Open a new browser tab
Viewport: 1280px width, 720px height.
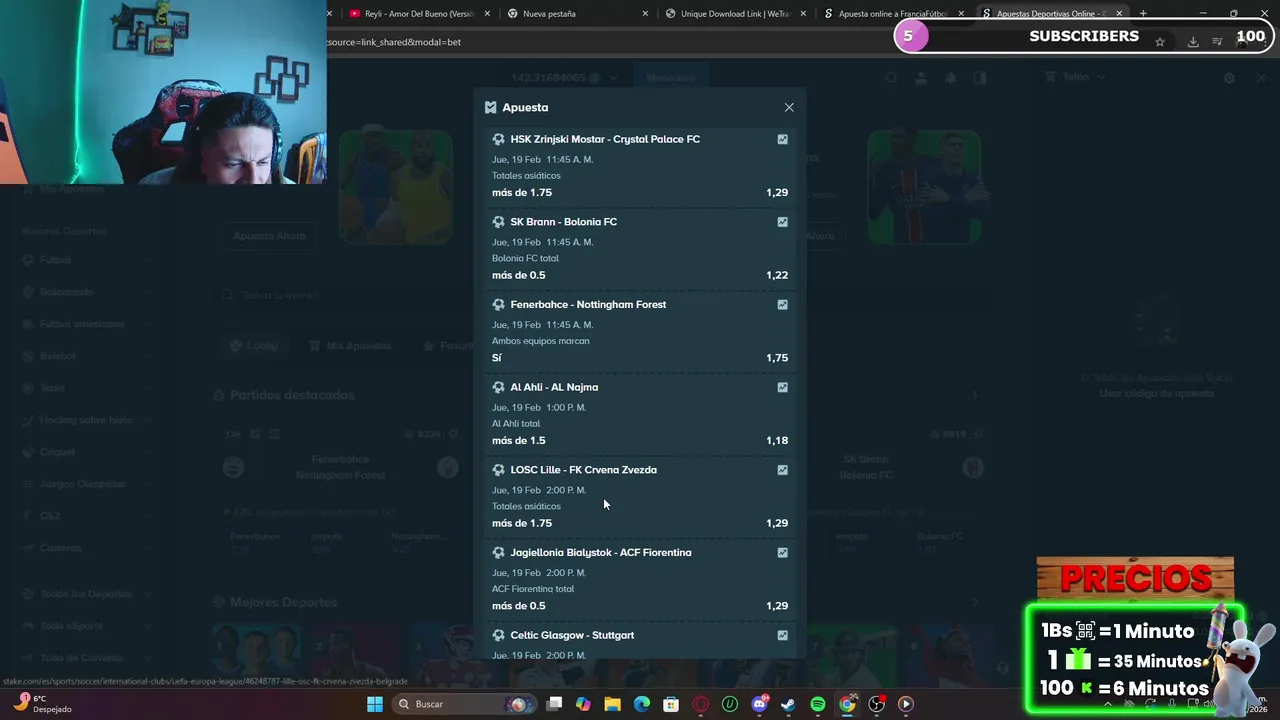(x=1143, y=13)
